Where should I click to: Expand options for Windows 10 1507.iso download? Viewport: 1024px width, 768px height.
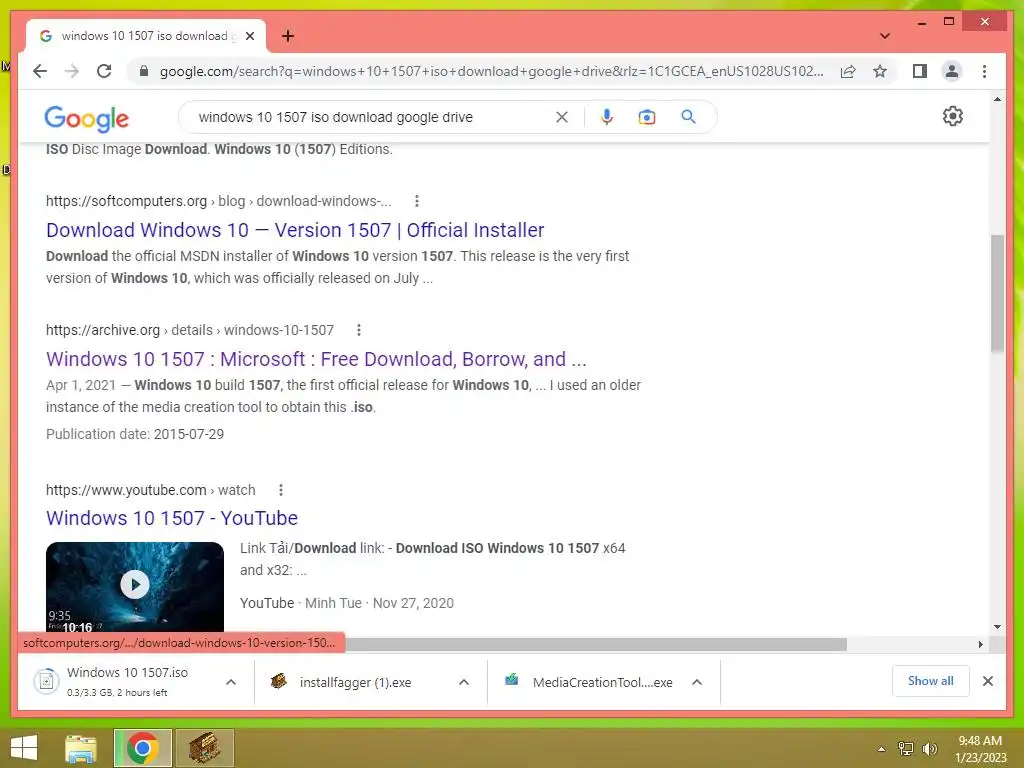pyautogui.click(x=231, y=682)
